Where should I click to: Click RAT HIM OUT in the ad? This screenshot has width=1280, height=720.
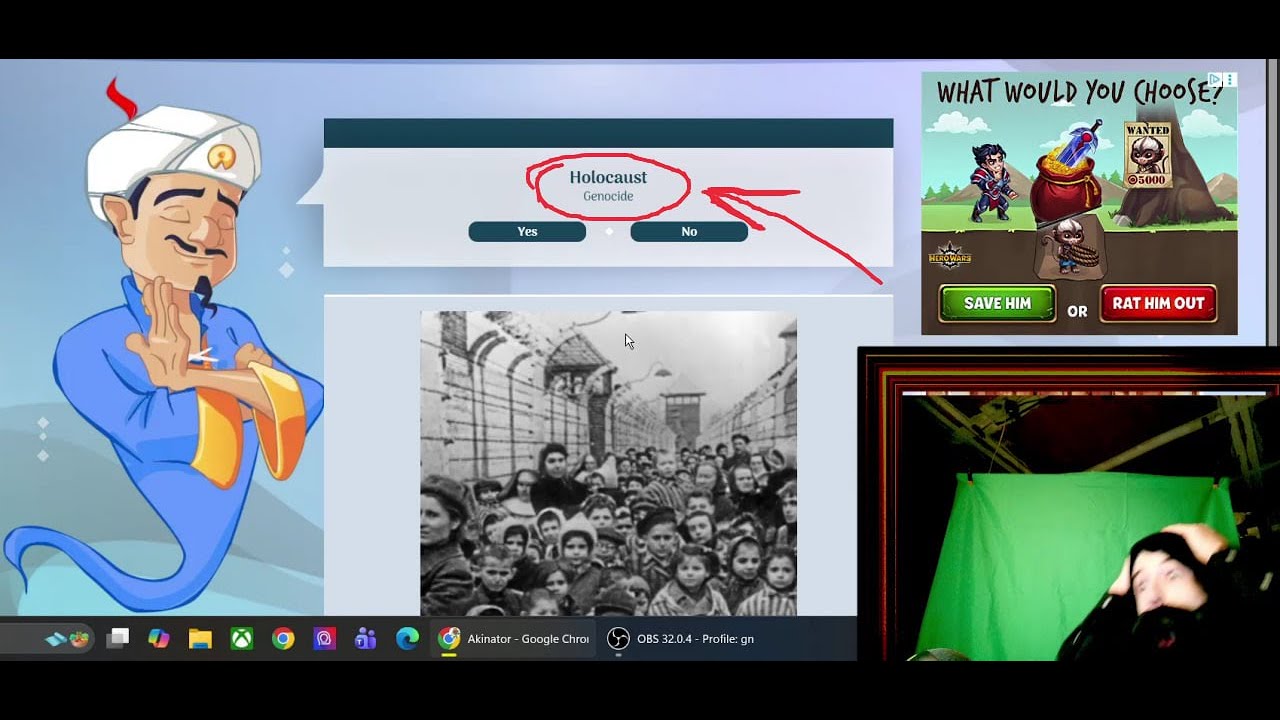1158,304
